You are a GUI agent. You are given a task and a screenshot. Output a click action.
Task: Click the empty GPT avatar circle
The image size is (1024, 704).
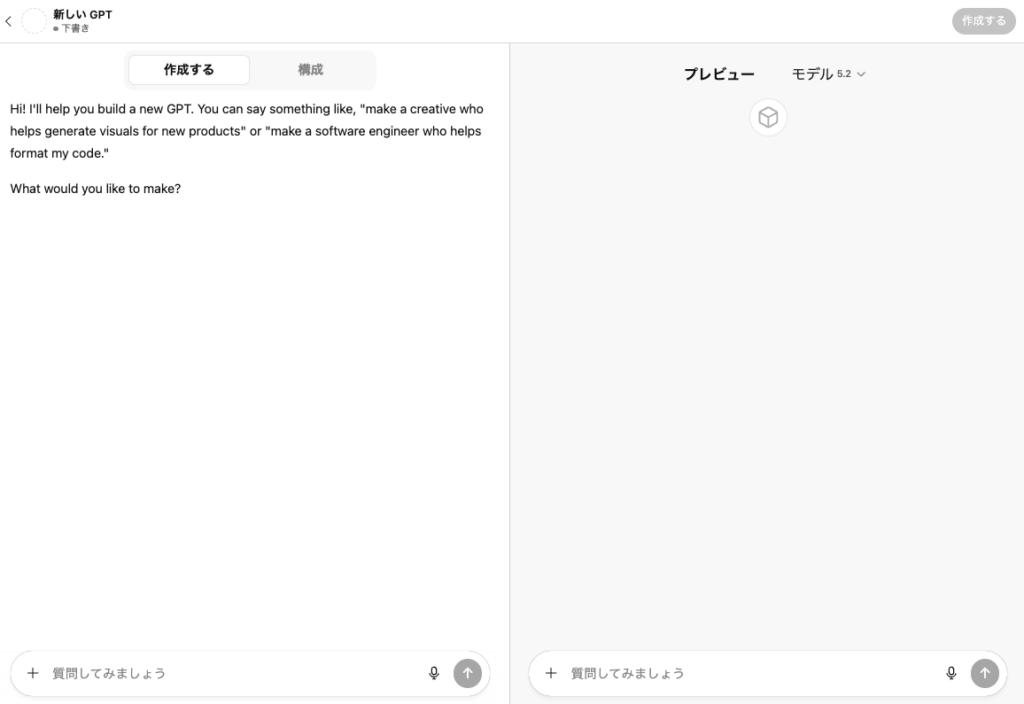tap(34, 21)
